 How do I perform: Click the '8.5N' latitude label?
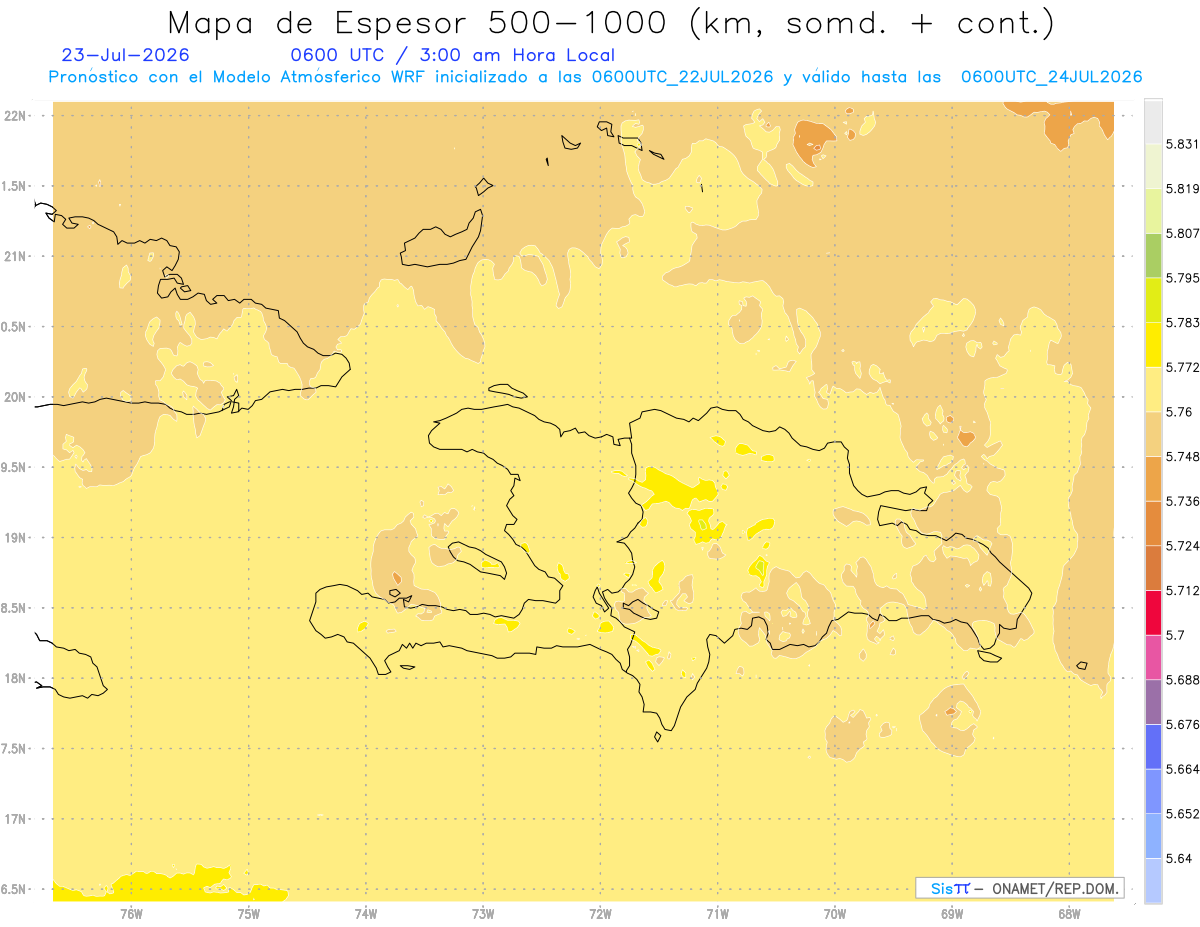[x=14, y=608]
